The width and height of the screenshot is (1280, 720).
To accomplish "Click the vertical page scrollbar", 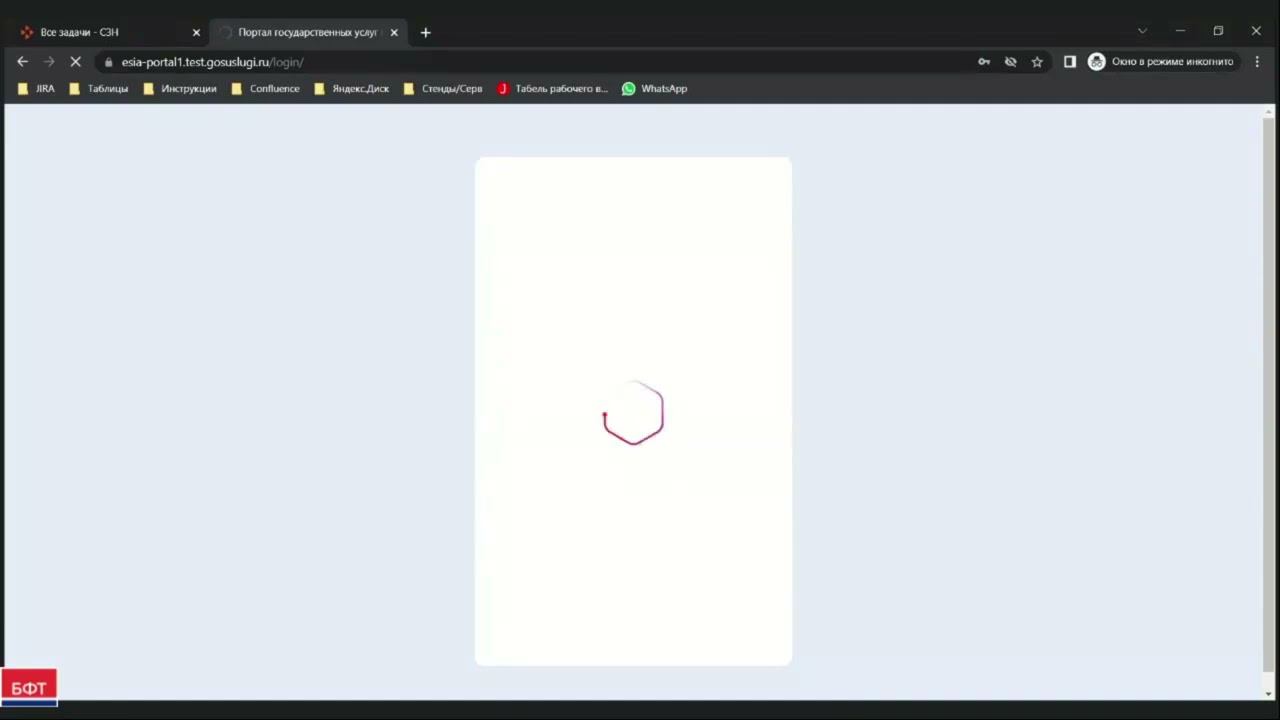I will (x=1269, y=395).
